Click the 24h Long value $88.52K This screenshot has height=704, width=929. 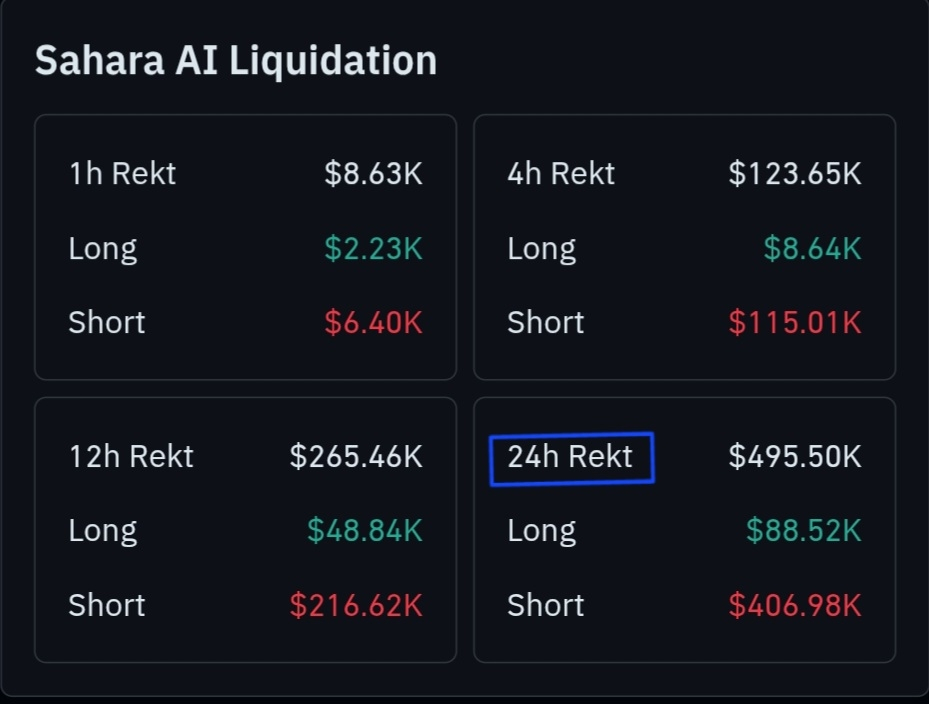[803, 531]
